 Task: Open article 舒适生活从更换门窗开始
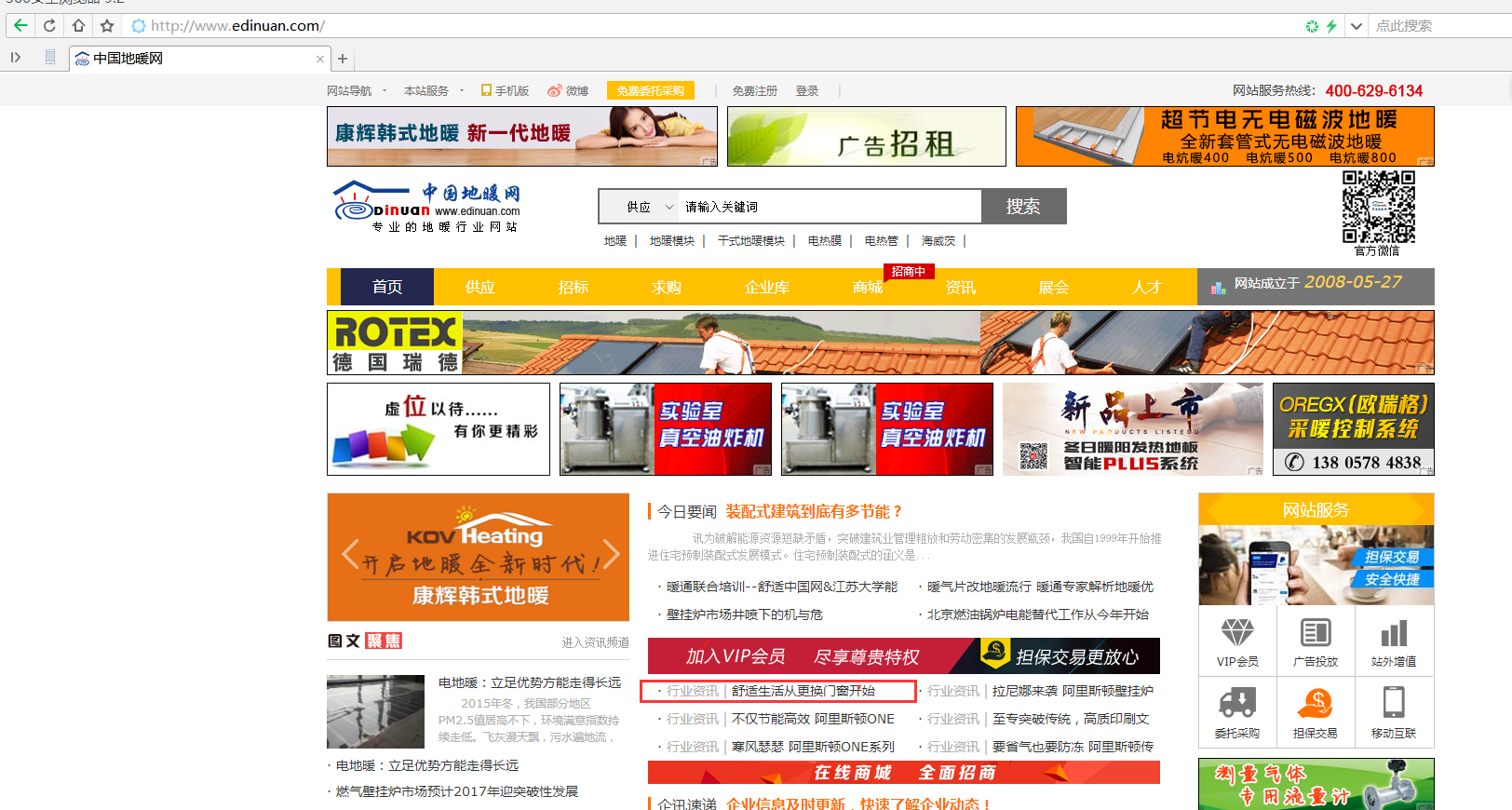(x=803, y=691)
